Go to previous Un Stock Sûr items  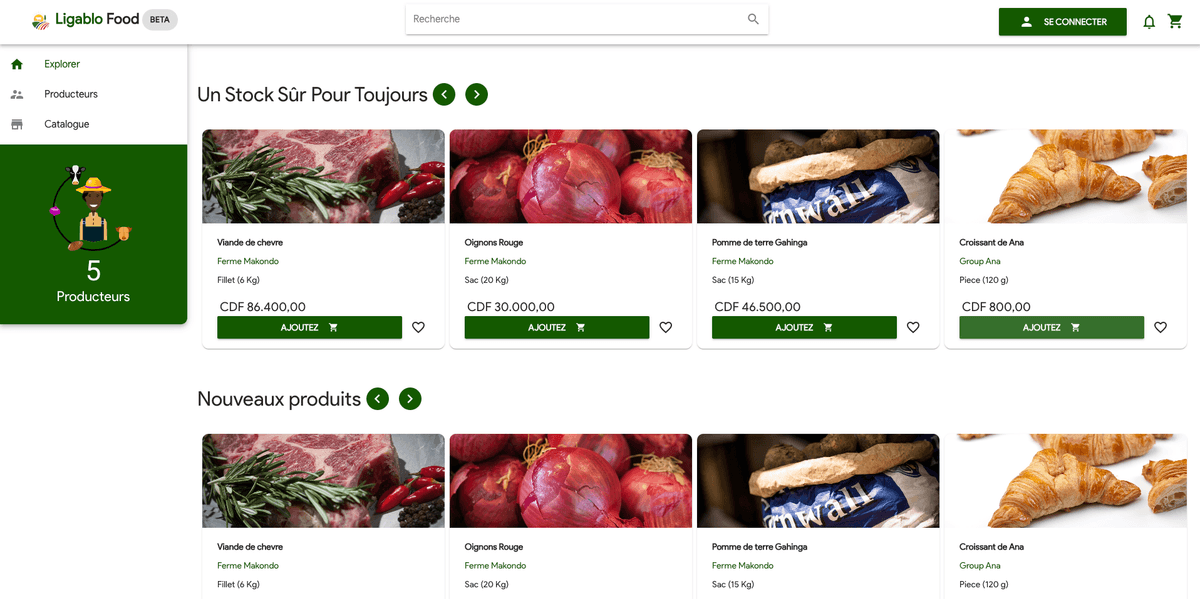click(x=444, y=94)
